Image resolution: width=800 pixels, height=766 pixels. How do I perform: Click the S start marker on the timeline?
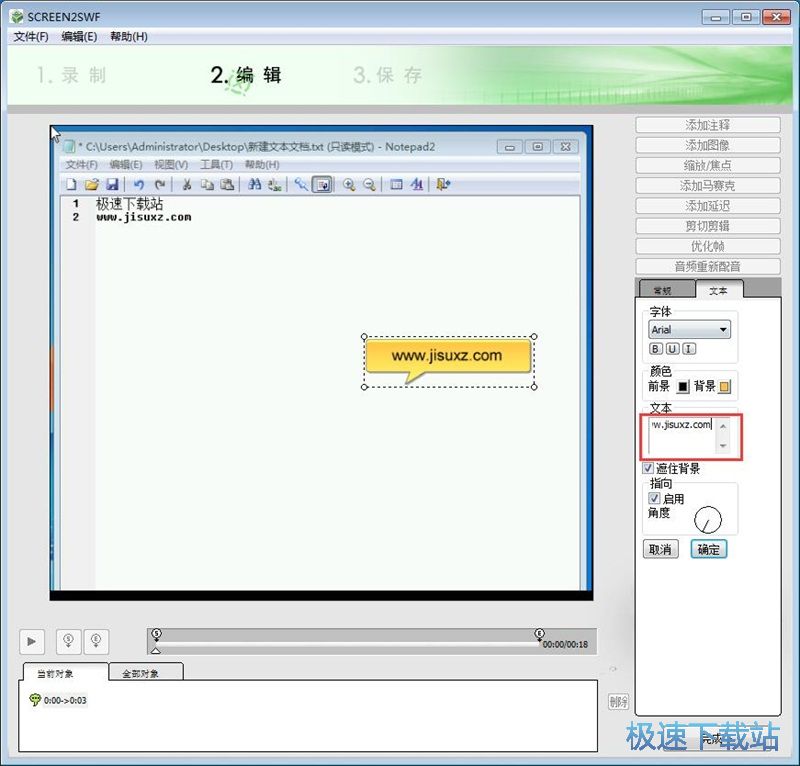point(157,634)
